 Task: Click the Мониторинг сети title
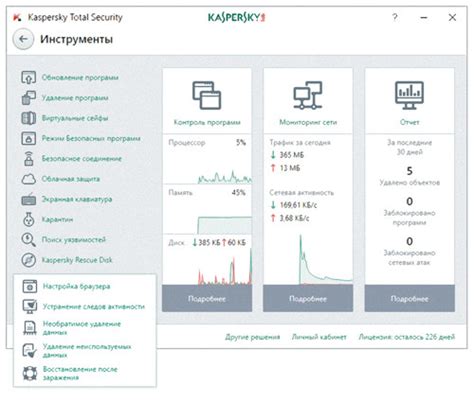[x=308, y=122]
